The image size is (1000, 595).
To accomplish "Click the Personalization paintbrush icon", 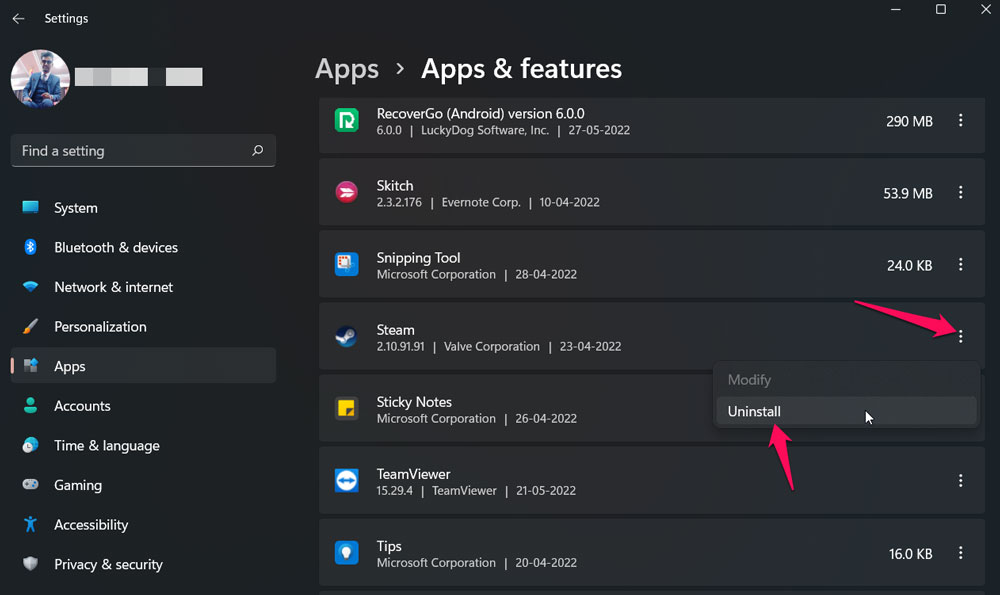I will pyautogui.click(x=30, y=326).
